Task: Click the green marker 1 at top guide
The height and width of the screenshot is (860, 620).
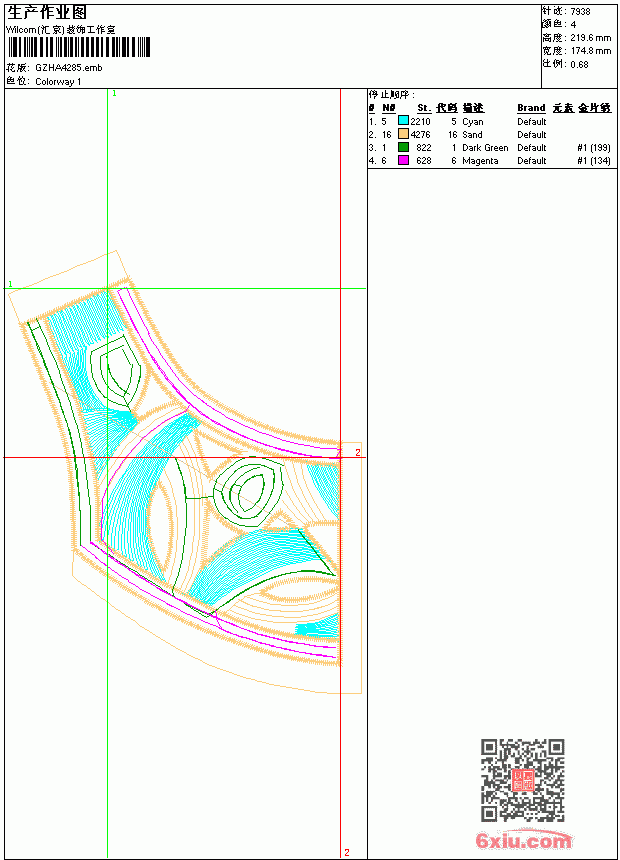Action: [114, 94]
